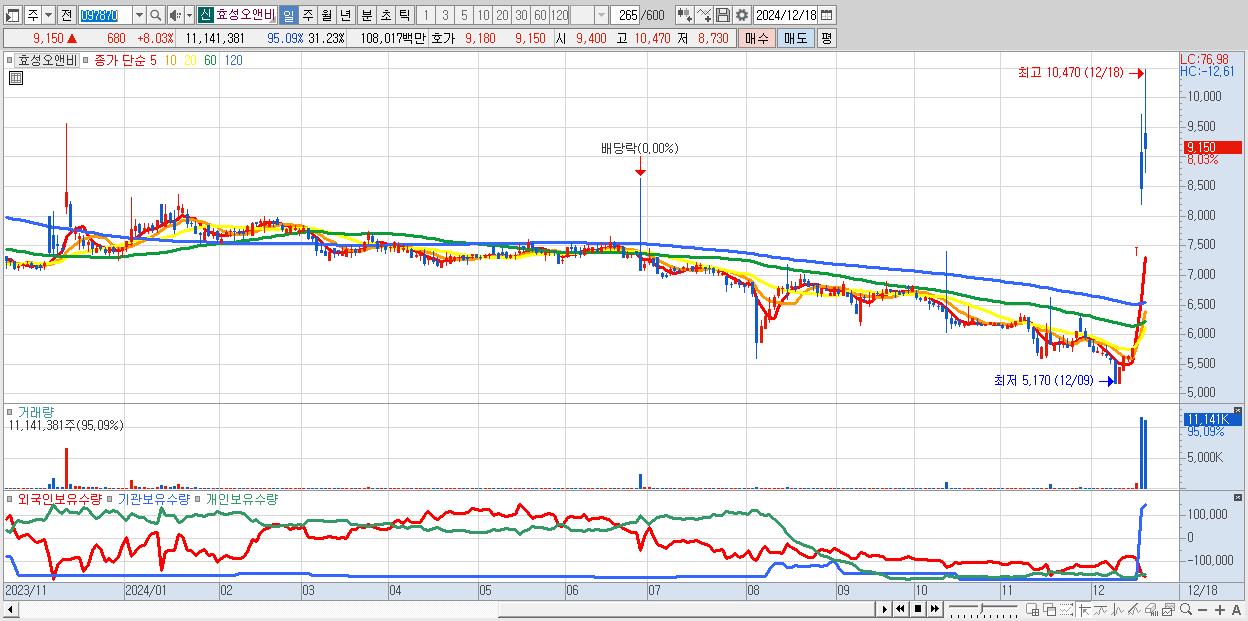
Task: Select the 분 (minute) period
Action: 367,15
